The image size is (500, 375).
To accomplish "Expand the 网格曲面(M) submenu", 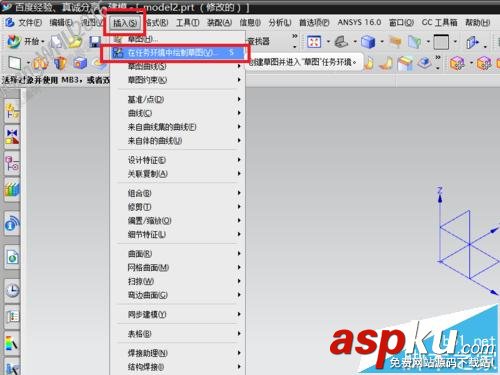I will click(177, 267).
